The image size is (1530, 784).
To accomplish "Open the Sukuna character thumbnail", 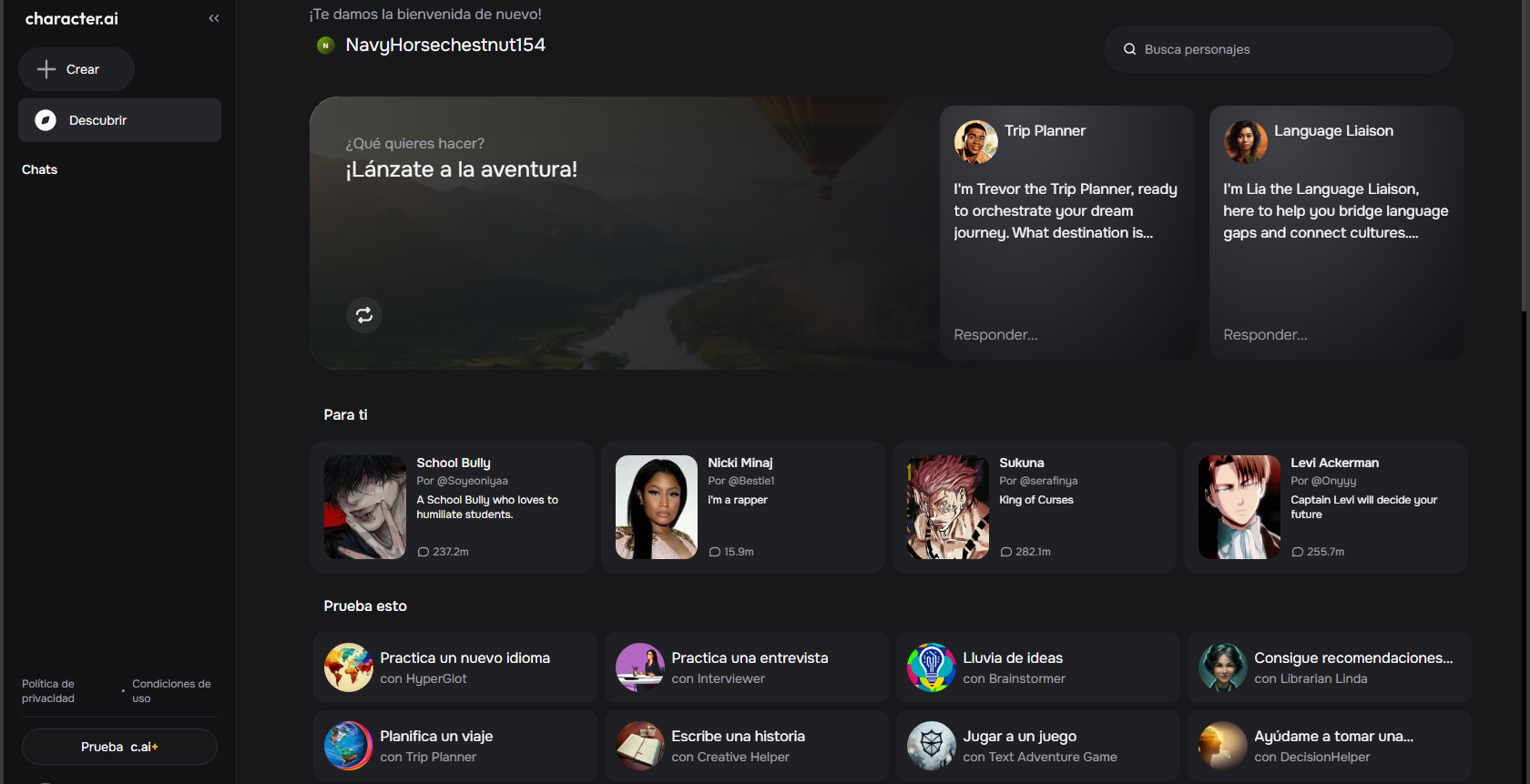I will pyautogui.click(x=948, y=507).
